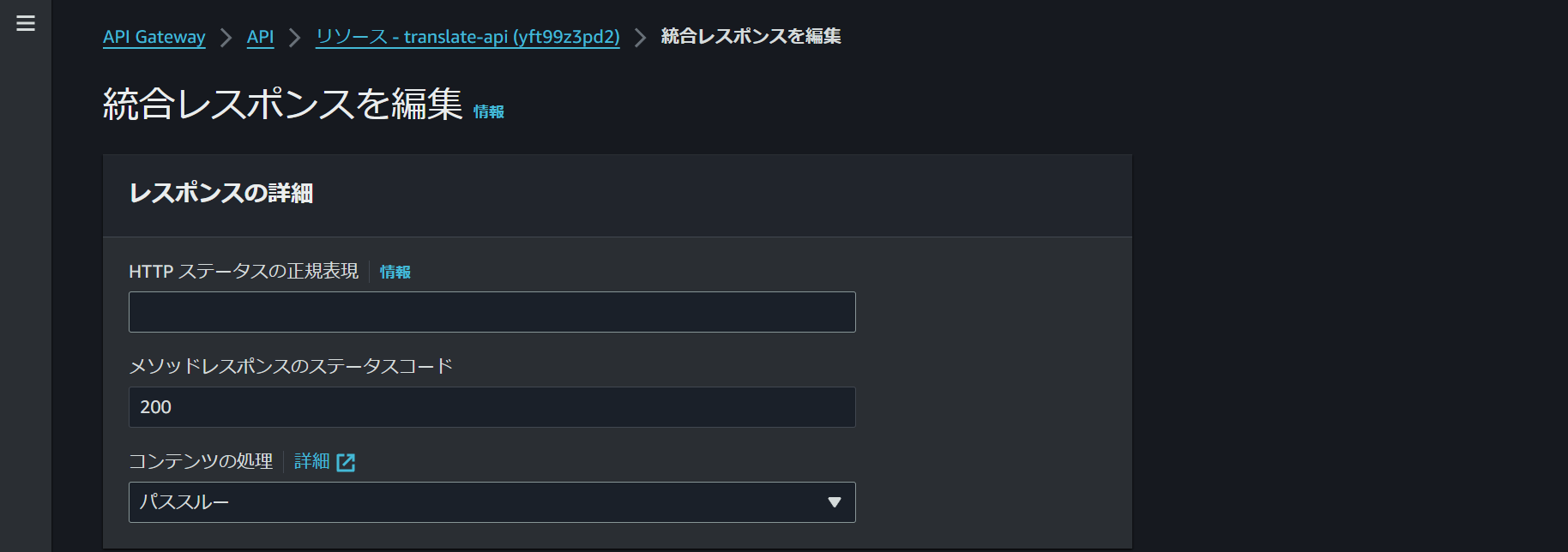
Task: Open 情報 link beside page title
Action: (489, 111)
